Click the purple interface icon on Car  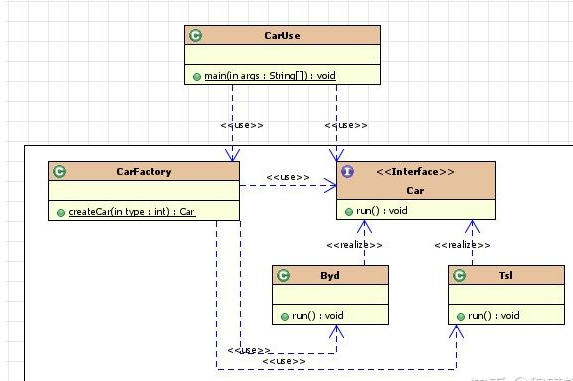[348, 171]
